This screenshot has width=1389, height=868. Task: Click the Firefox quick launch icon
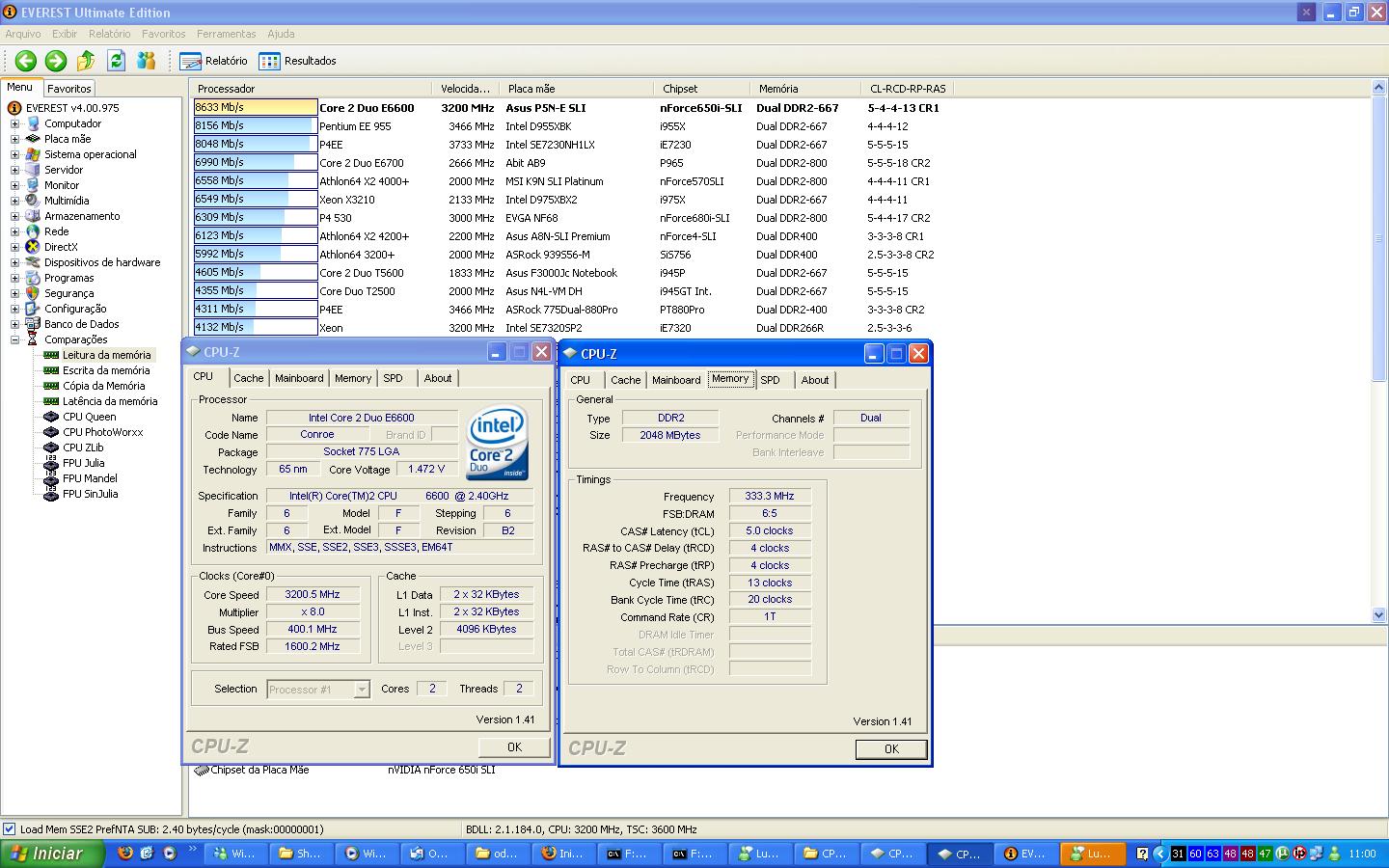pyautogui.click(x=124, y=854)
